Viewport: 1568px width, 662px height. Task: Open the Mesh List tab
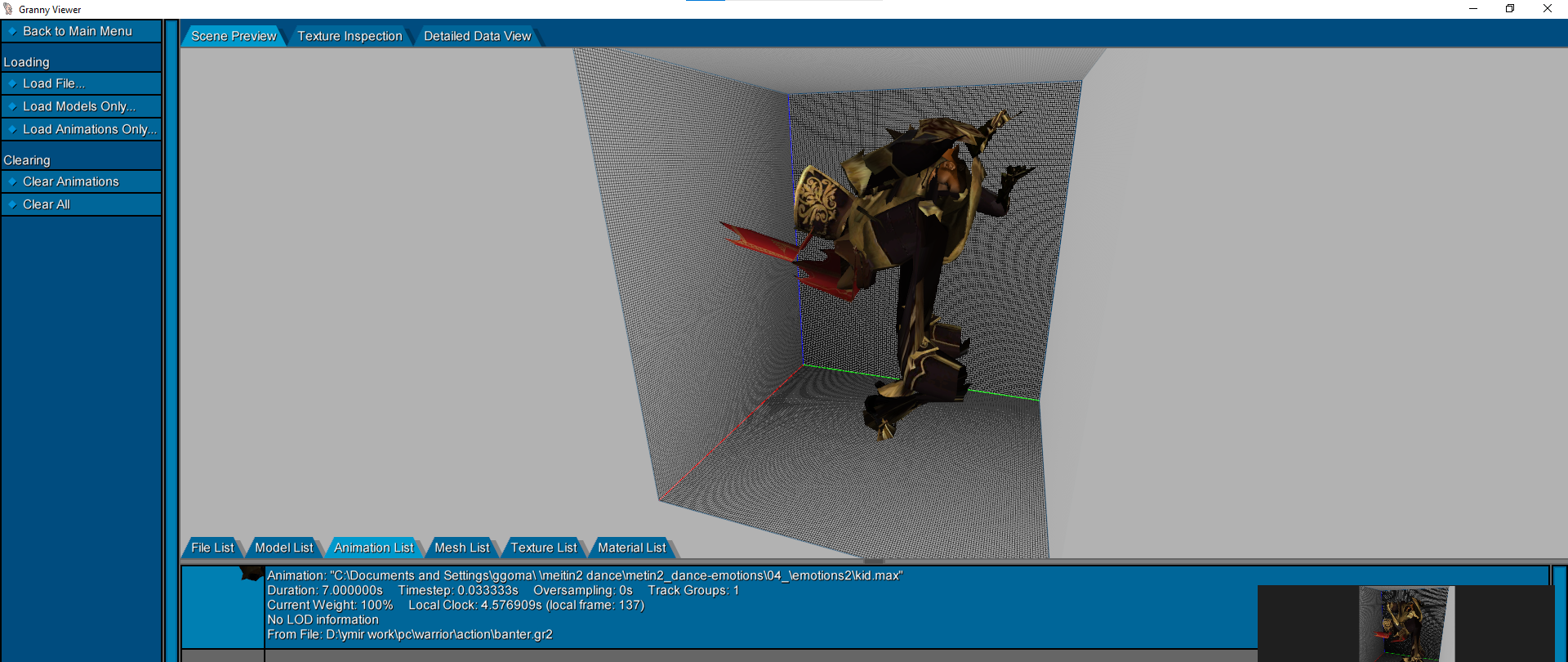pos(461,548)
